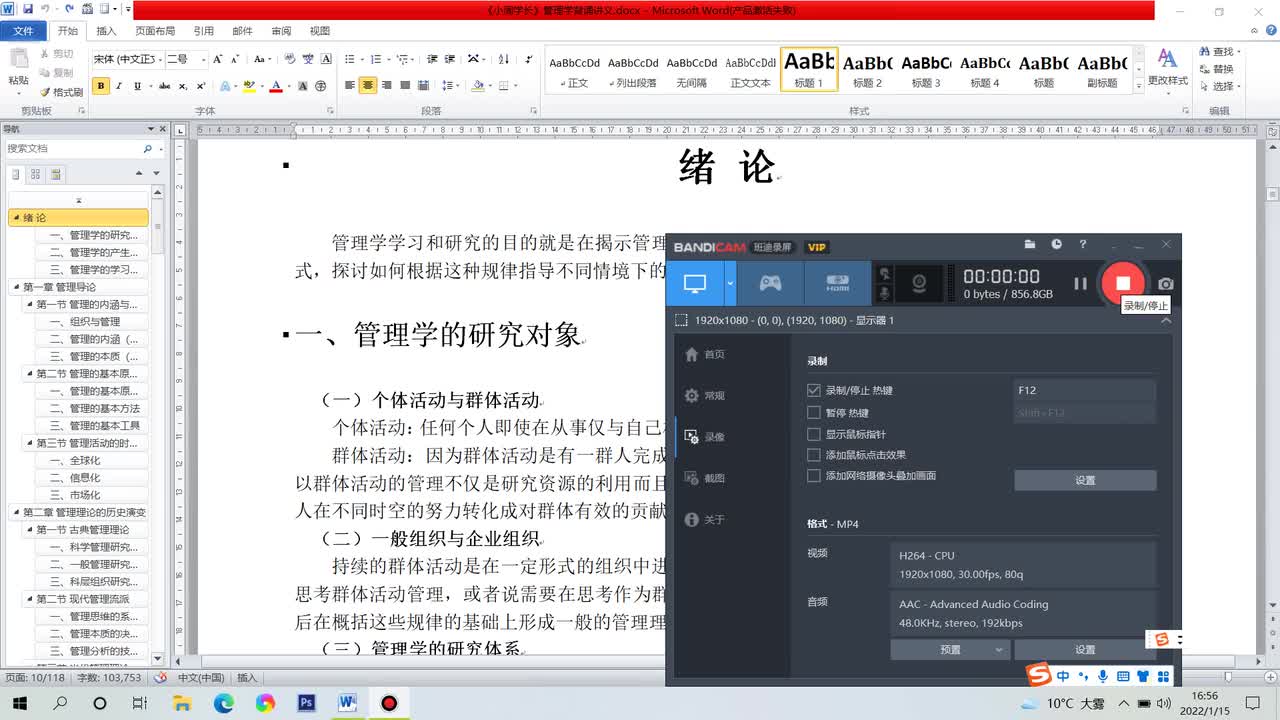Apply the 标题 1 heading style

(808, 70)
